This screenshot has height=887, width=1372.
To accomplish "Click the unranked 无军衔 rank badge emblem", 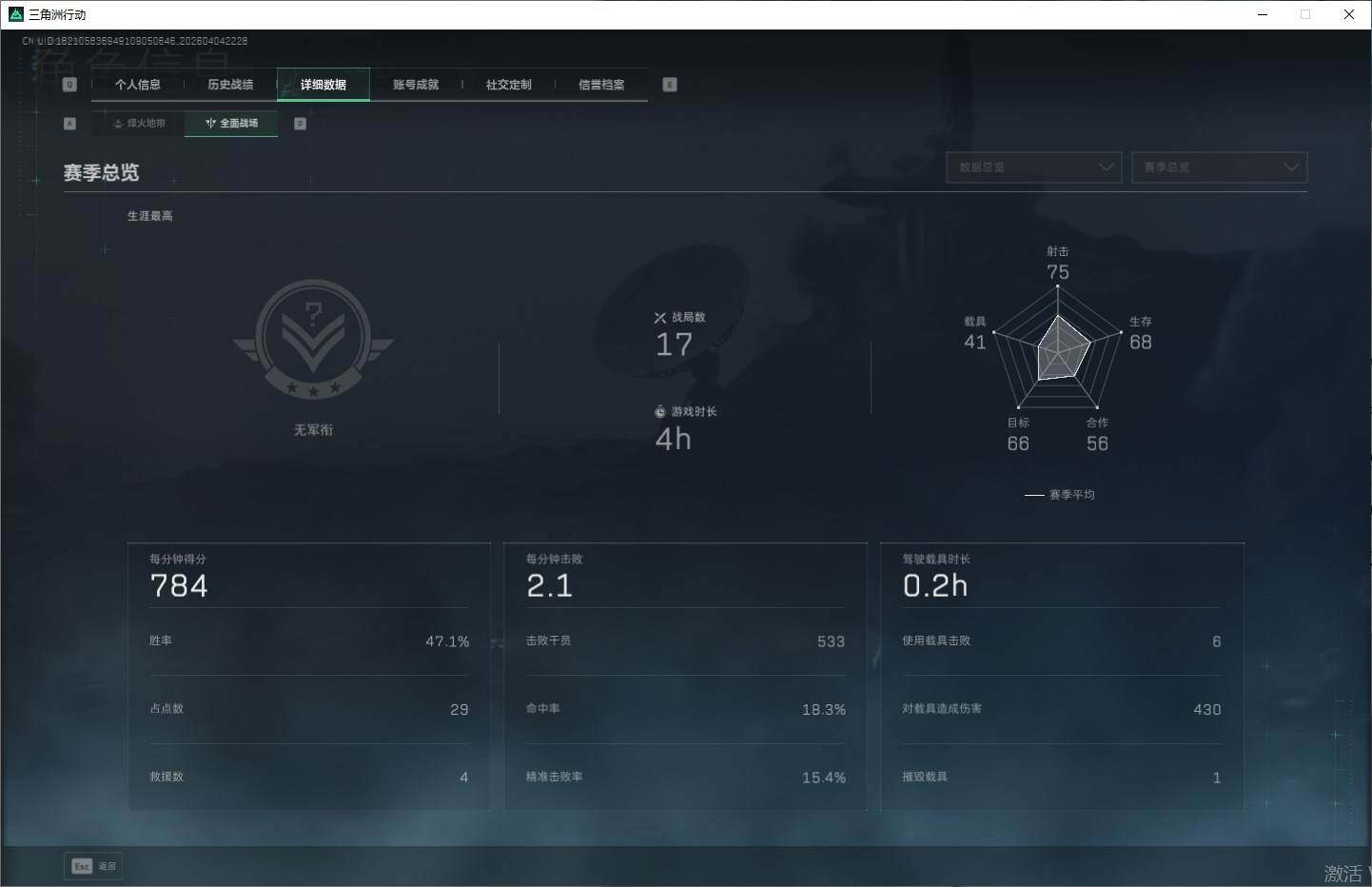I will pos(313,339).
